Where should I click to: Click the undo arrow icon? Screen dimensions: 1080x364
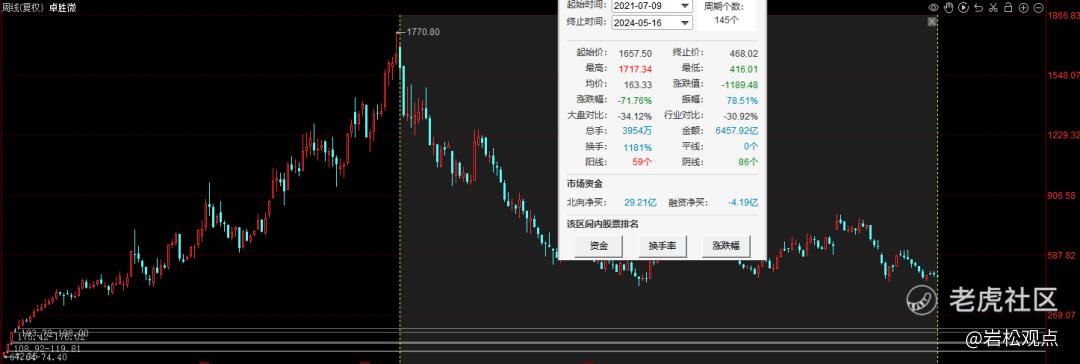click(x=979, y=8)
